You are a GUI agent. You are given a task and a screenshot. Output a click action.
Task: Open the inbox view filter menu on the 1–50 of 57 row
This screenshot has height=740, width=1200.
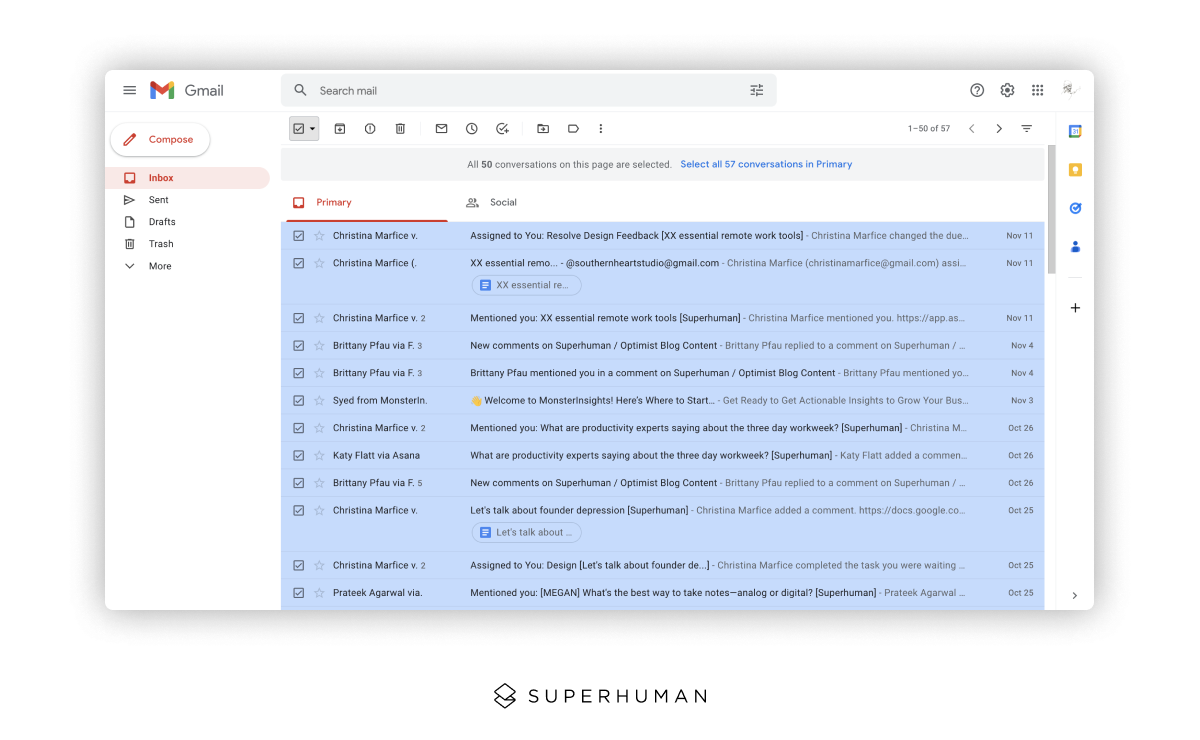pos(1026,129)
